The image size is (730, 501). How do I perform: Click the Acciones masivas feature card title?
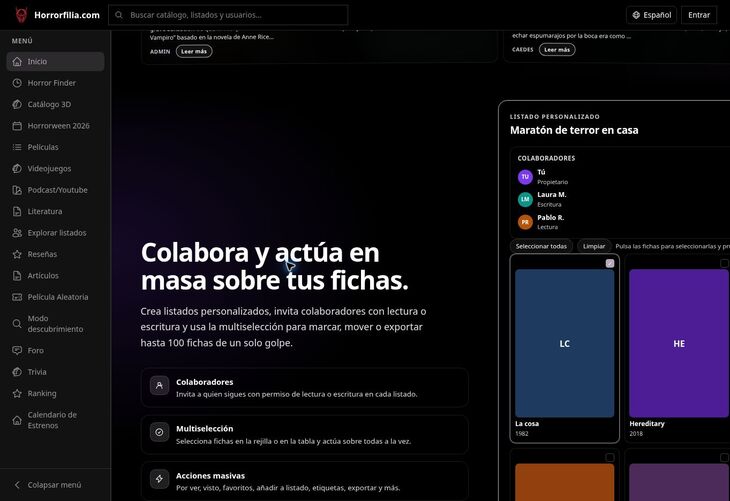(210, 475)
